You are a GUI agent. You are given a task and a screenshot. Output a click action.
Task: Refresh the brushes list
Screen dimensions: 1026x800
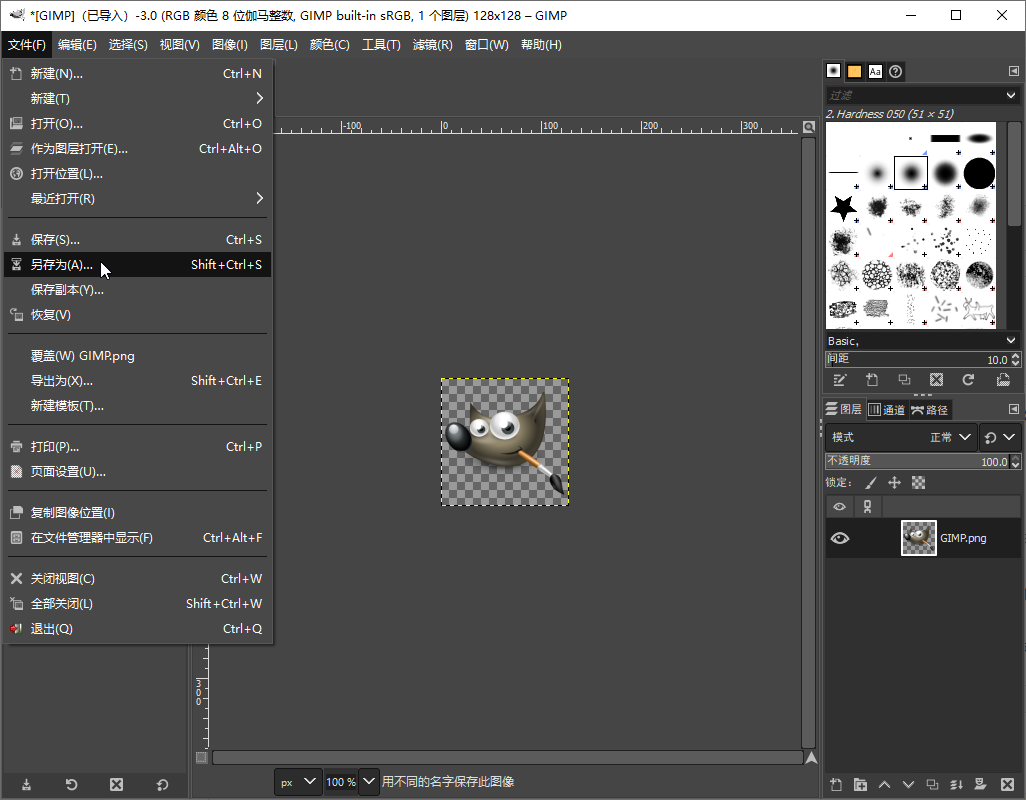968,380
